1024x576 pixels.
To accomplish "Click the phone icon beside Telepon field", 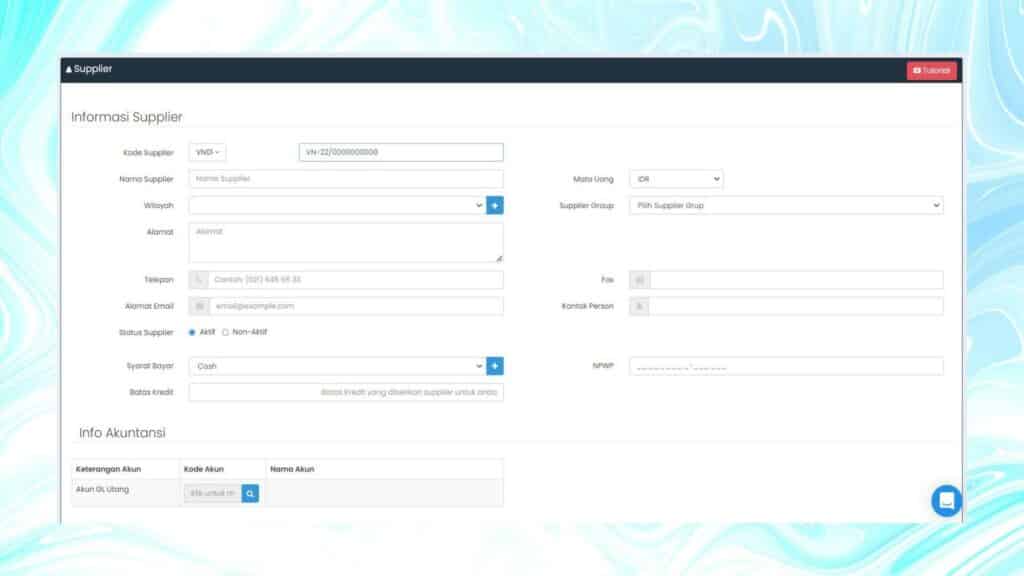I will point(198,279).
